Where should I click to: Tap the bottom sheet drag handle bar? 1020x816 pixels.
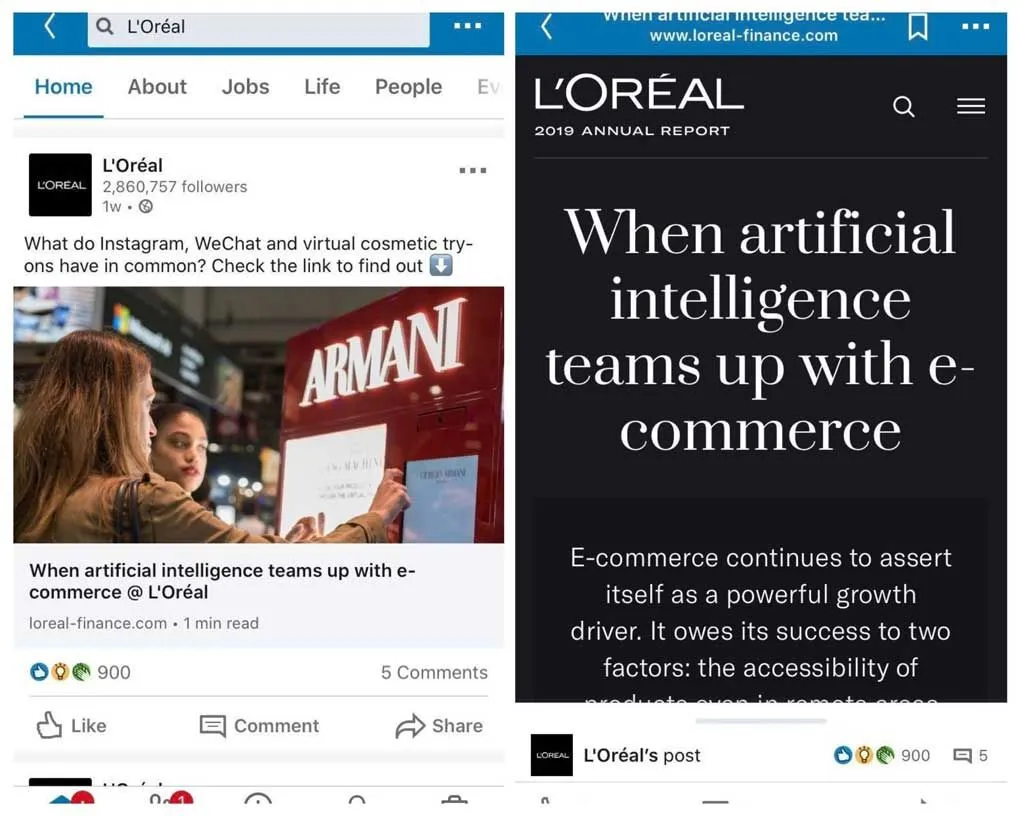coord(760,721)
